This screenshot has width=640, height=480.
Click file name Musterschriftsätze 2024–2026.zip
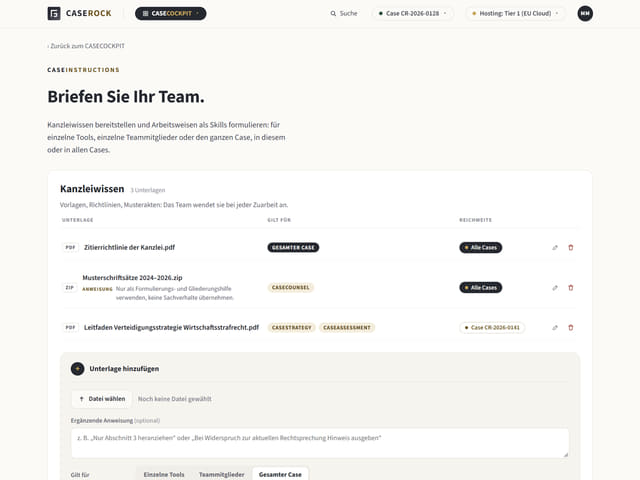132,278
